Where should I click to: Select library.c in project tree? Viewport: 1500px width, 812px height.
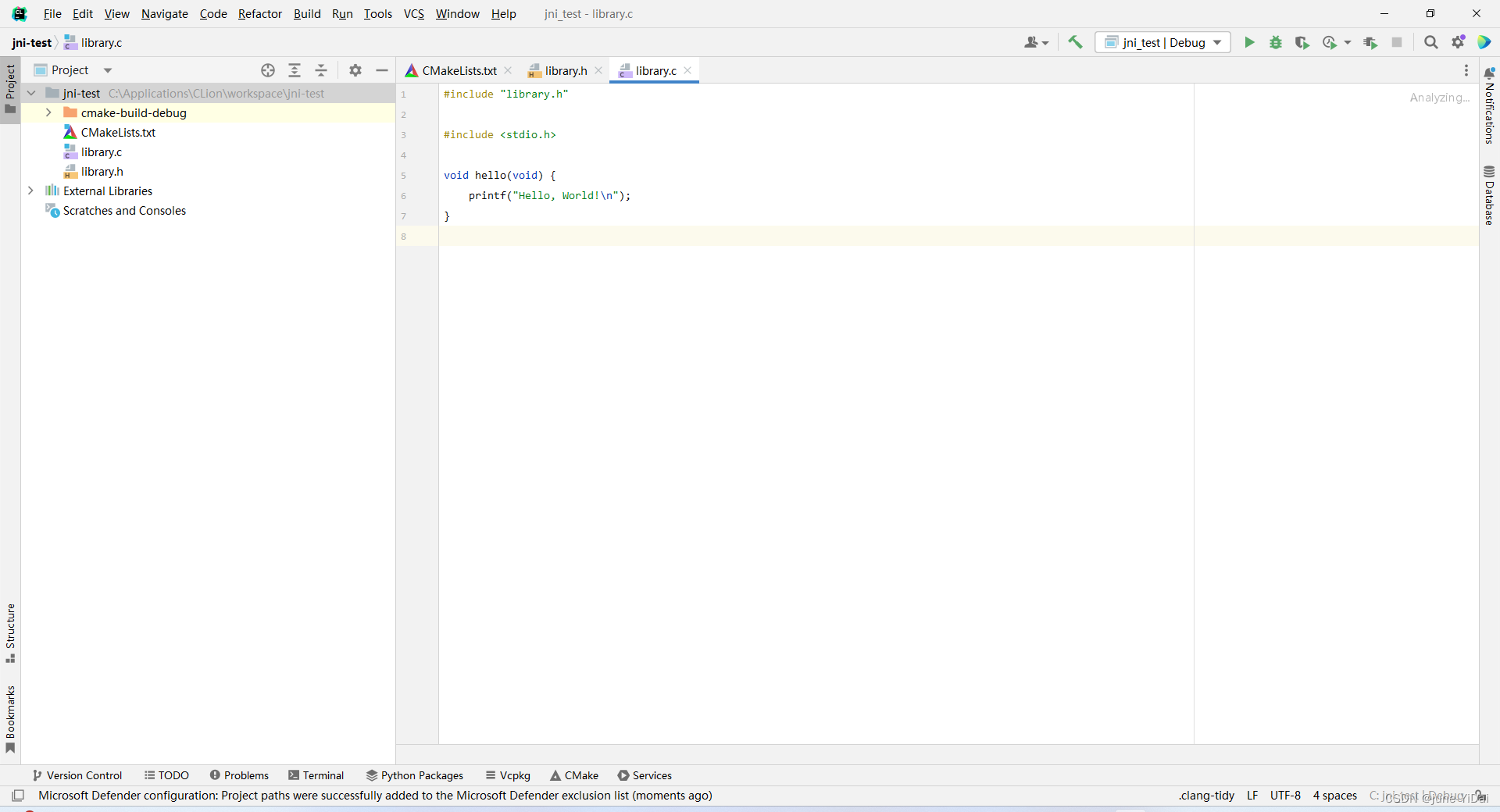point(101,151)
